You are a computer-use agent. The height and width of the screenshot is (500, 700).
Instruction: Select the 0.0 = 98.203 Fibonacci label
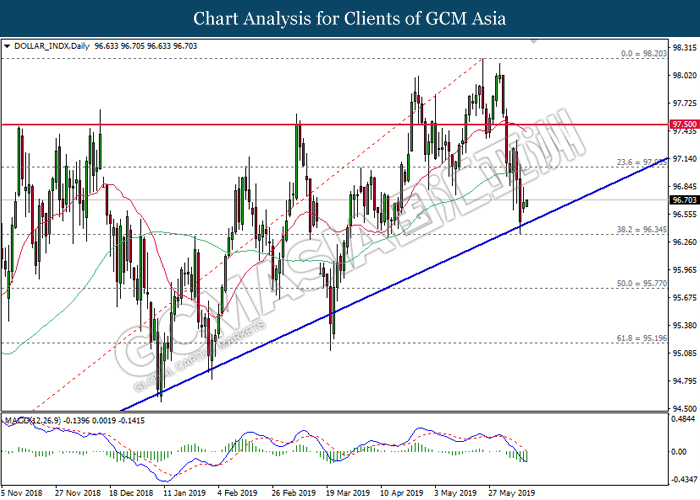click(x=639, y=53)
